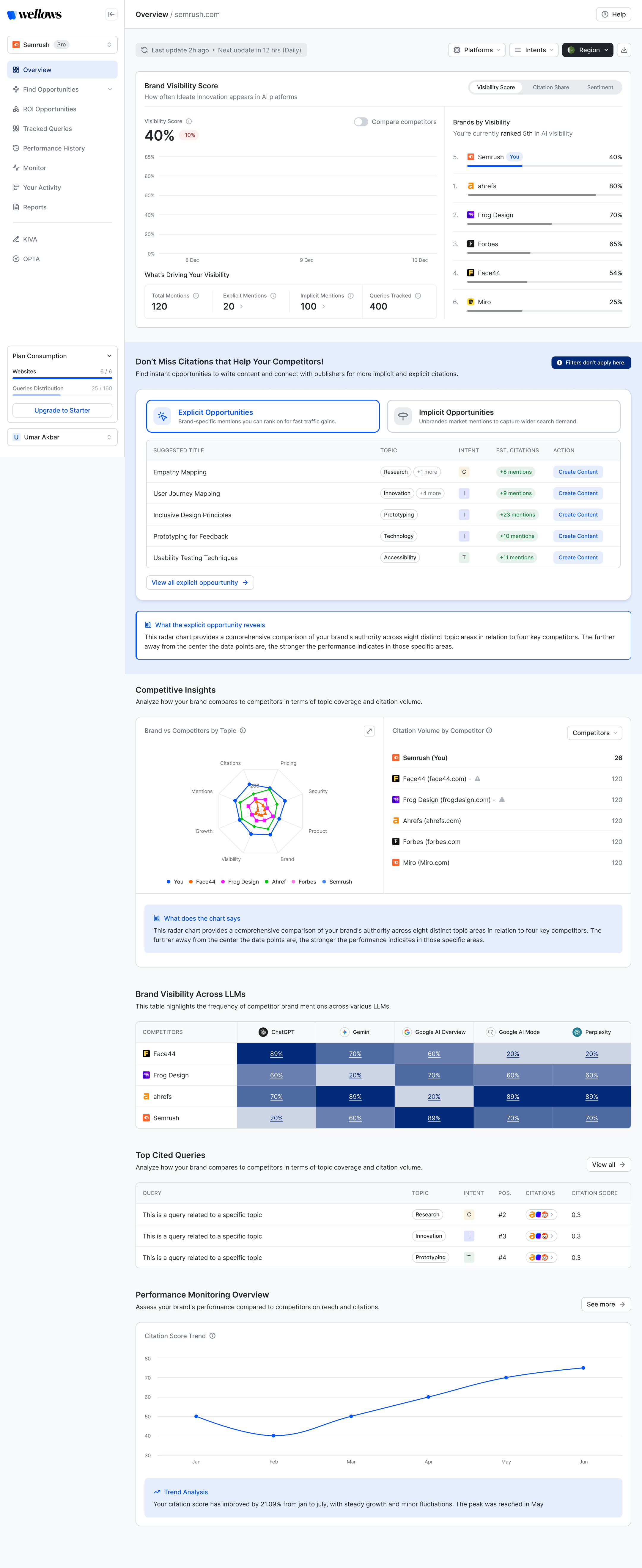Open the Umar Akbar account menu

click(x=62, y=437)
